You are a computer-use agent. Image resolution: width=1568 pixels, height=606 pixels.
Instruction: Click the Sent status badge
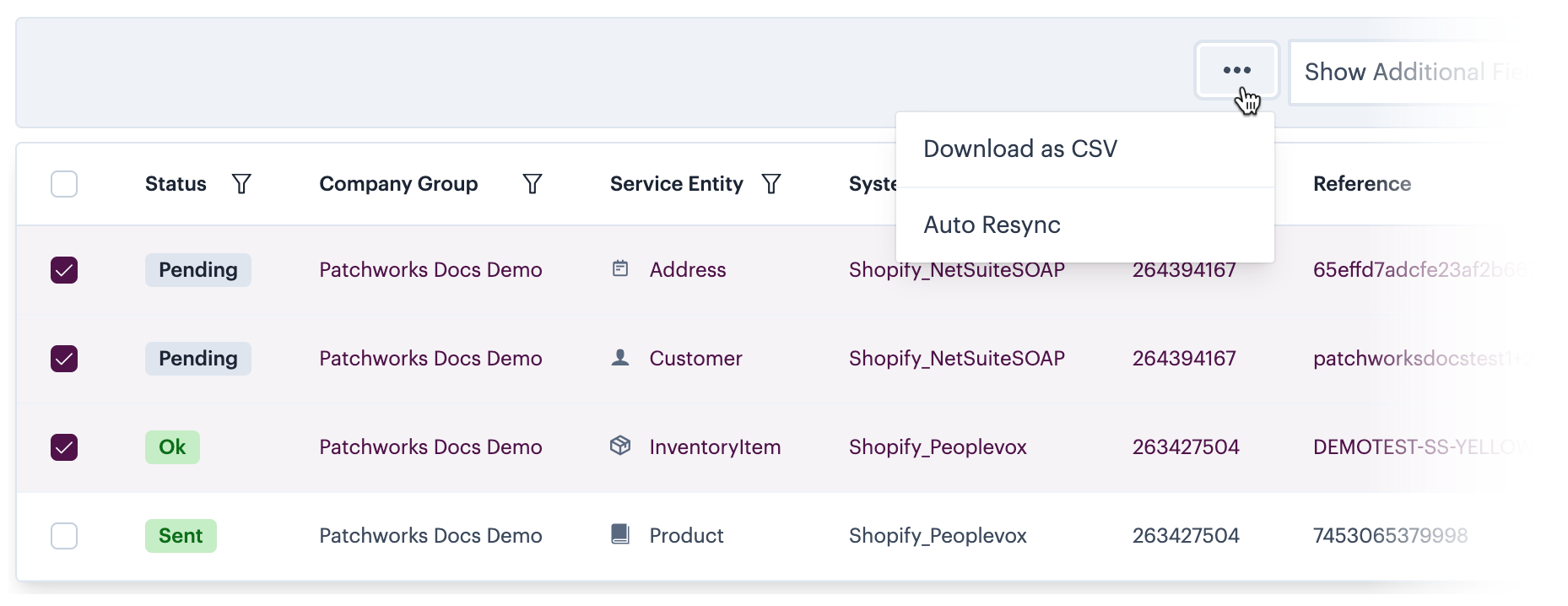click(x=181, y=536)
